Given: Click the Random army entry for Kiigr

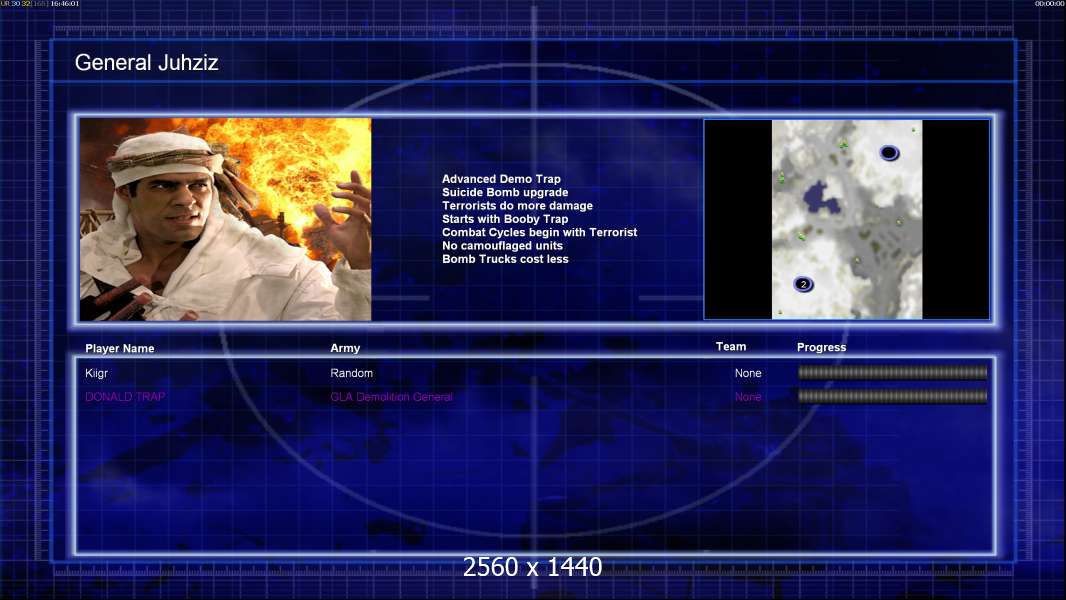Looking at the screenshot, I should [351, 373].
